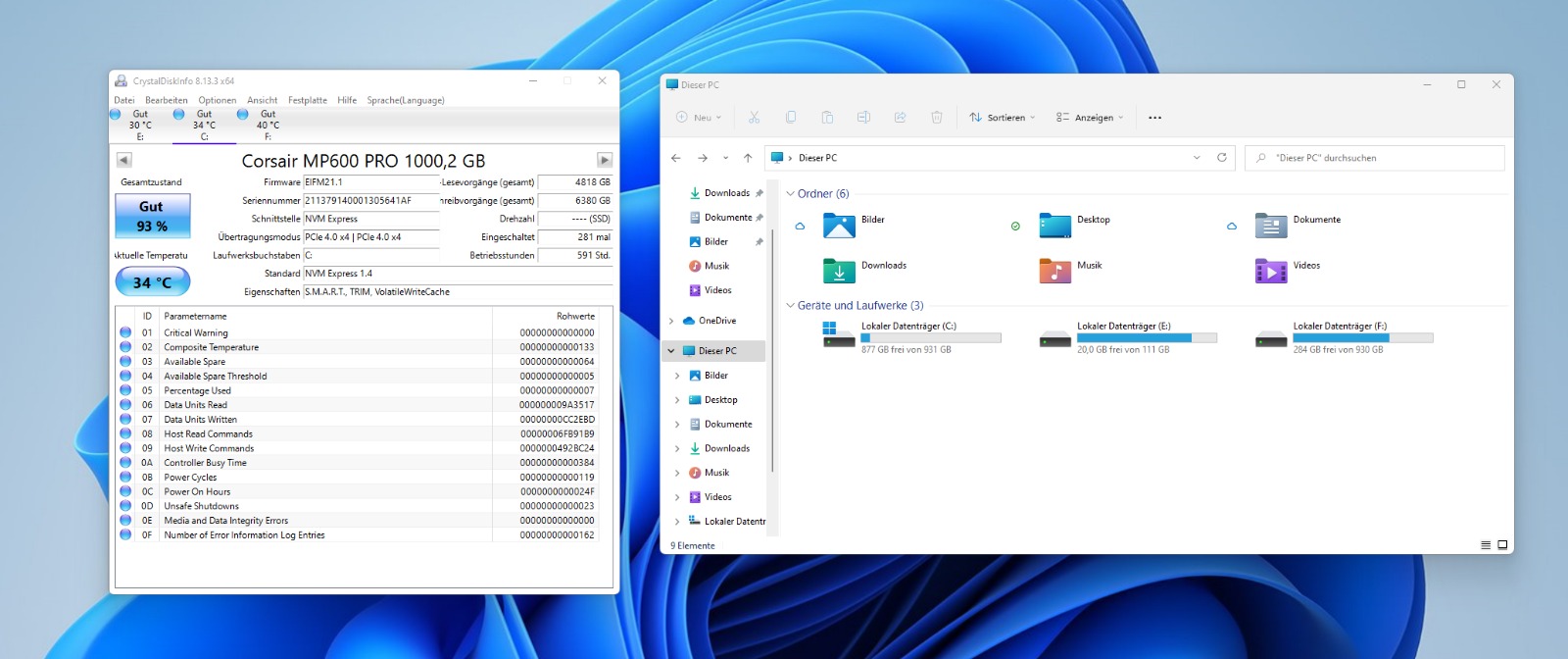Click the delete (trash) icon in Explorer toolbar
This screenshot has width=1568, height=659.
tap(937, 118)
